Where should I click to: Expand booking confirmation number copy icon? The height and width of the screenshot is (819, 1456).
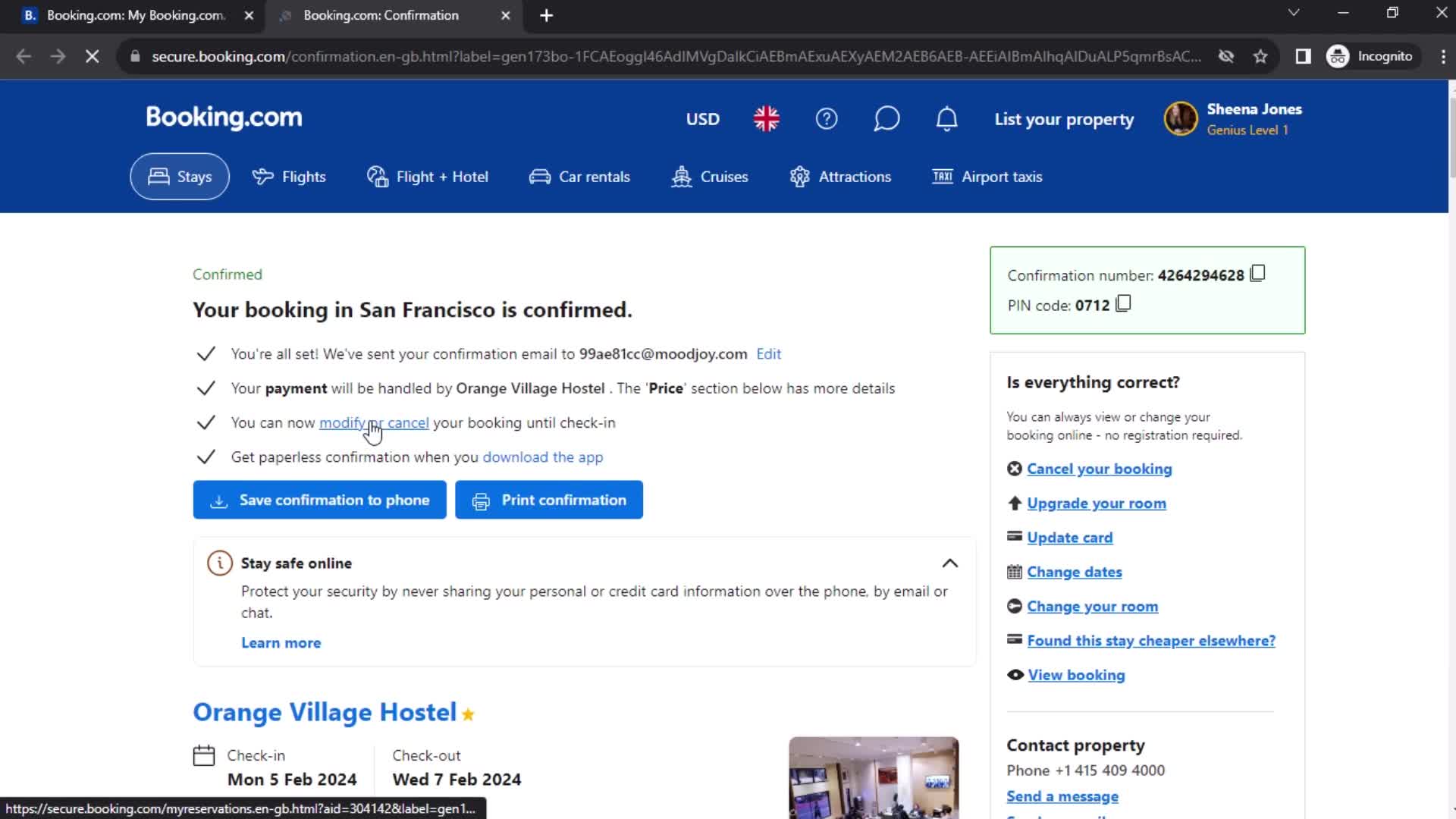1257,274
